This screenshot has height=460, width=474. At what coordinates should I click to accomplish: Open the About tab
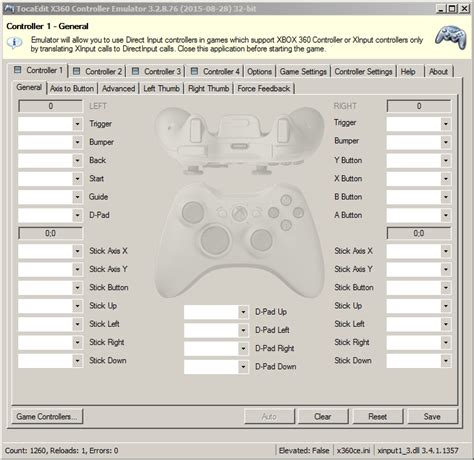(x=438, y=71)
